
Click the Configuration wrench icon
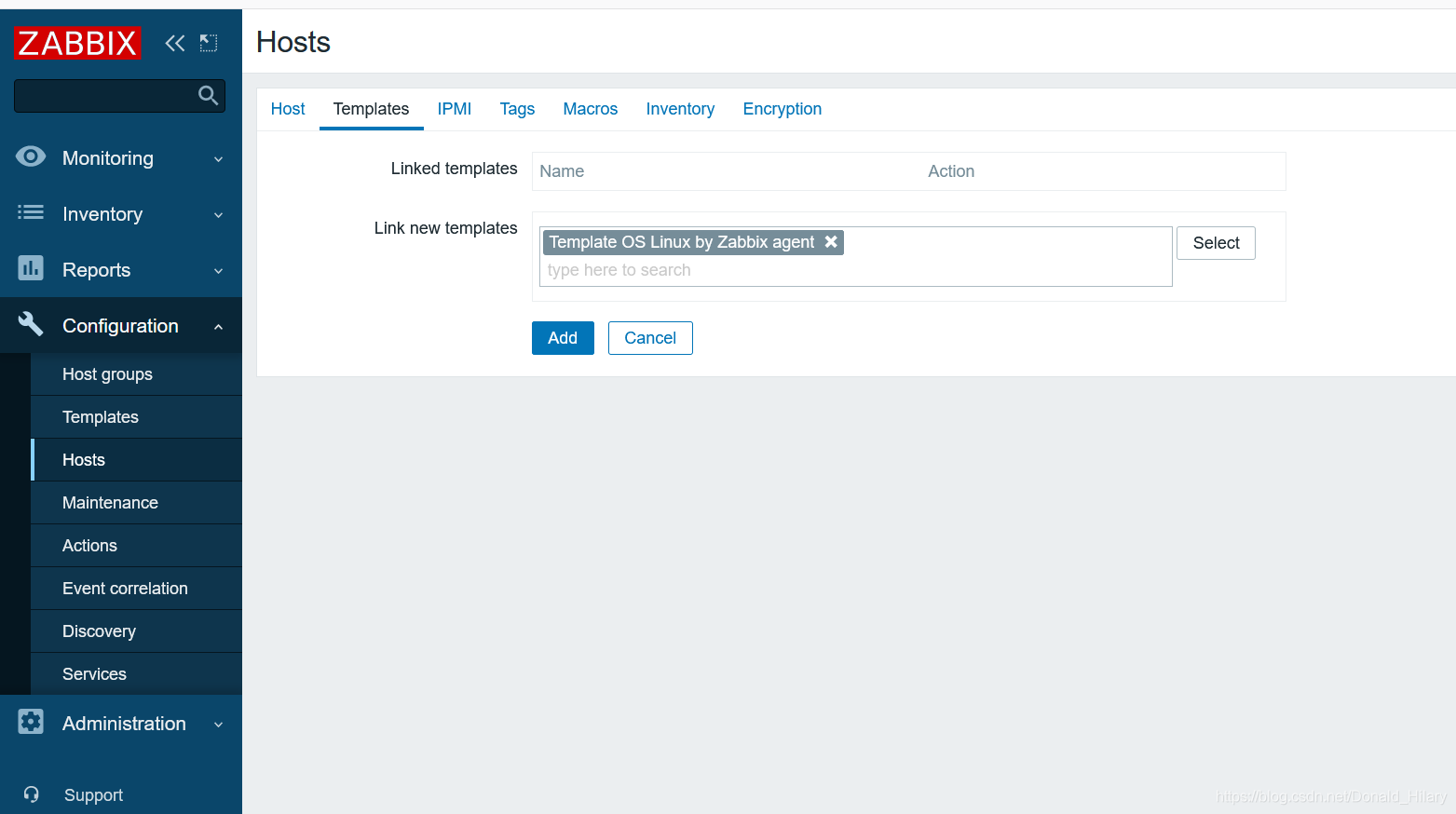point(31,324)
